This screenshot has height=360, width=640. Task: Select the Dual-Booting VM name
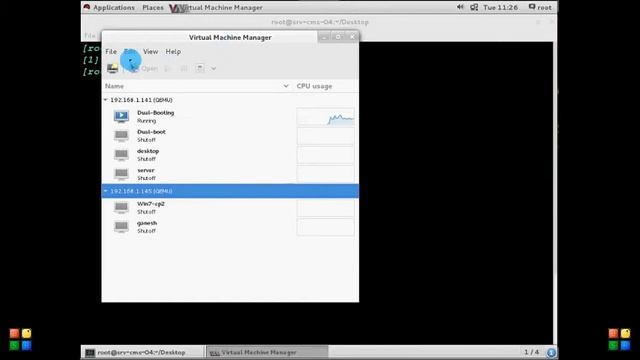pos(156,113)
